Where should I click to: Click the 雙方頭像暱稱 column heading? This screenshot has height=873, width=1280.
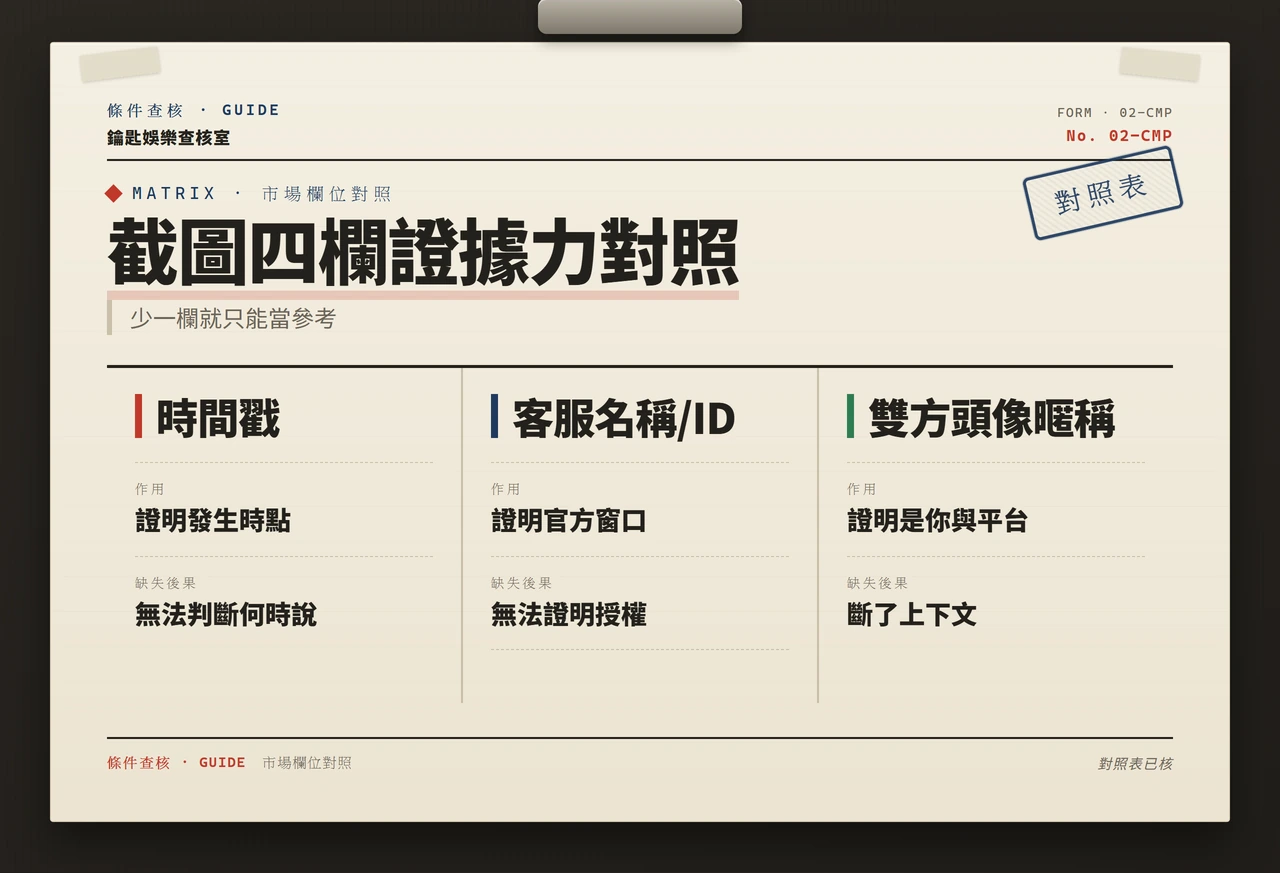tap(991, 418)
